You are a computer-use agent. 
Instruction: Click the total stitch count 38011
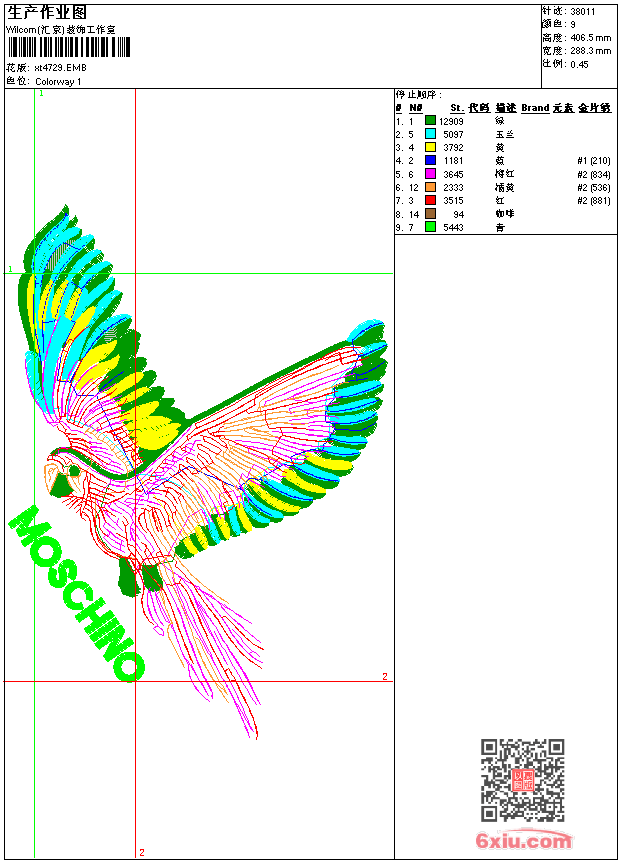pos(583,12)
